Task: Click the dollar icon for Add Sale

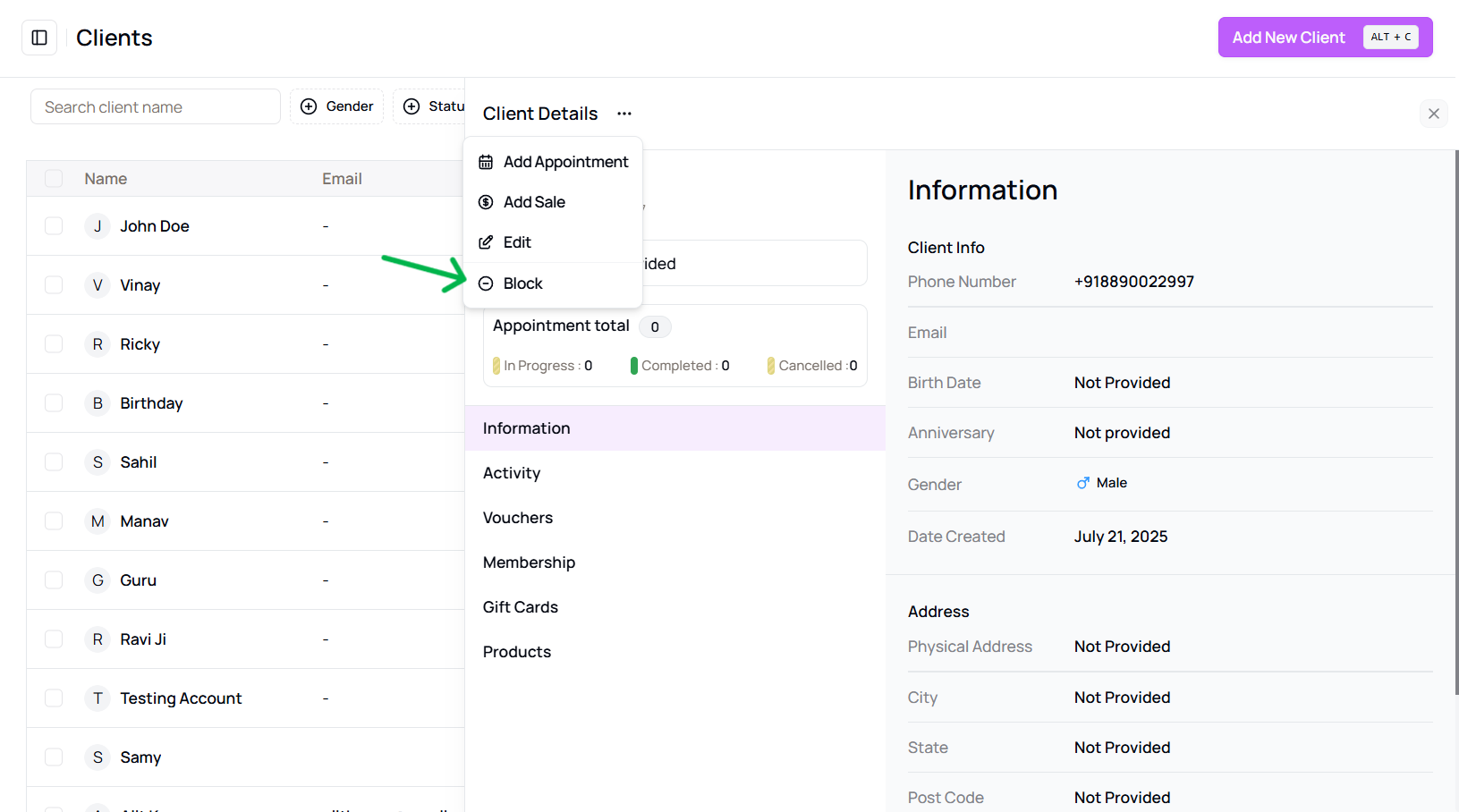Action: [486, 202]
